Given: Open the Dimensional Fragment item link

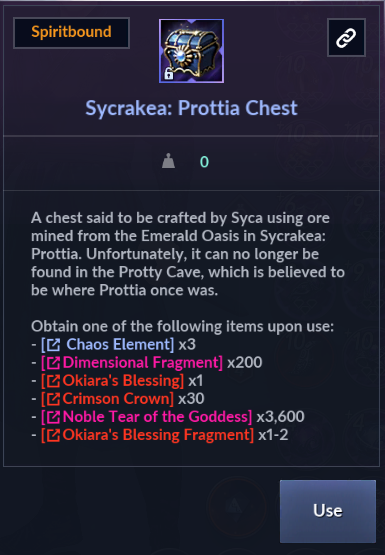Looking at the screenshot, I should pos(132,362).
